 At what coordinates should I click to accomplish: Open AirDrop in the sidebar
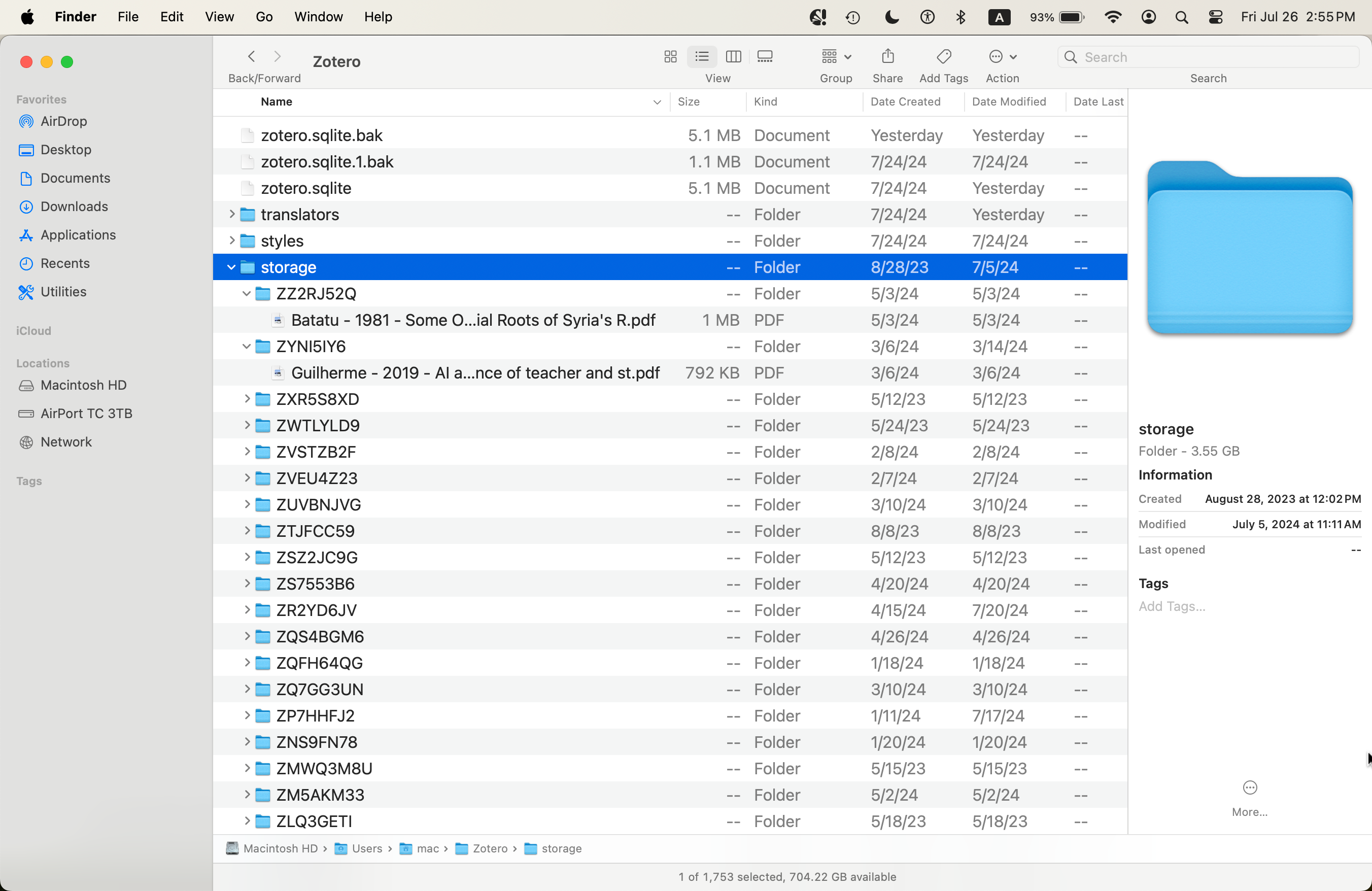63,121
